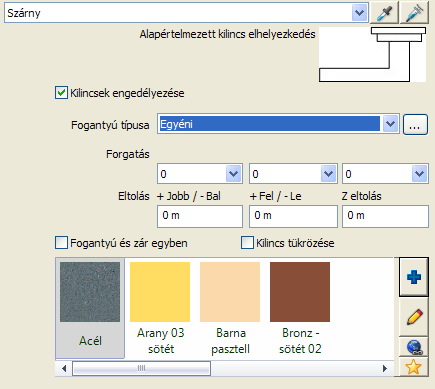Open the third Forgatás angle dropdown
The width and height of the screenshot is (435, 389).
click(x=419, y=174)
